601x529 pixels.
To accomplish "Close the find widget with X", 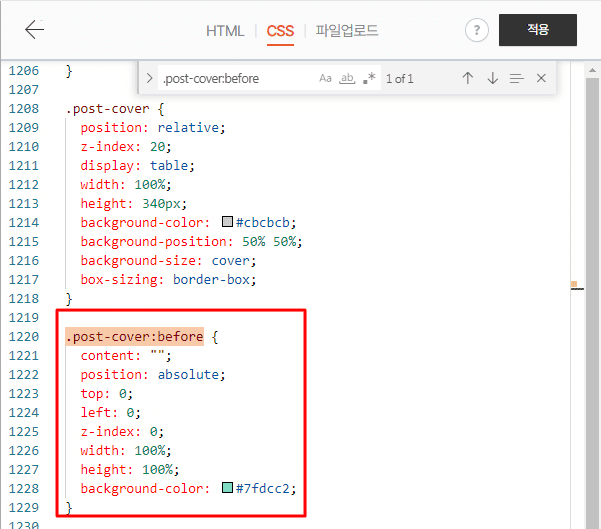I will click(x=541, y=78).
